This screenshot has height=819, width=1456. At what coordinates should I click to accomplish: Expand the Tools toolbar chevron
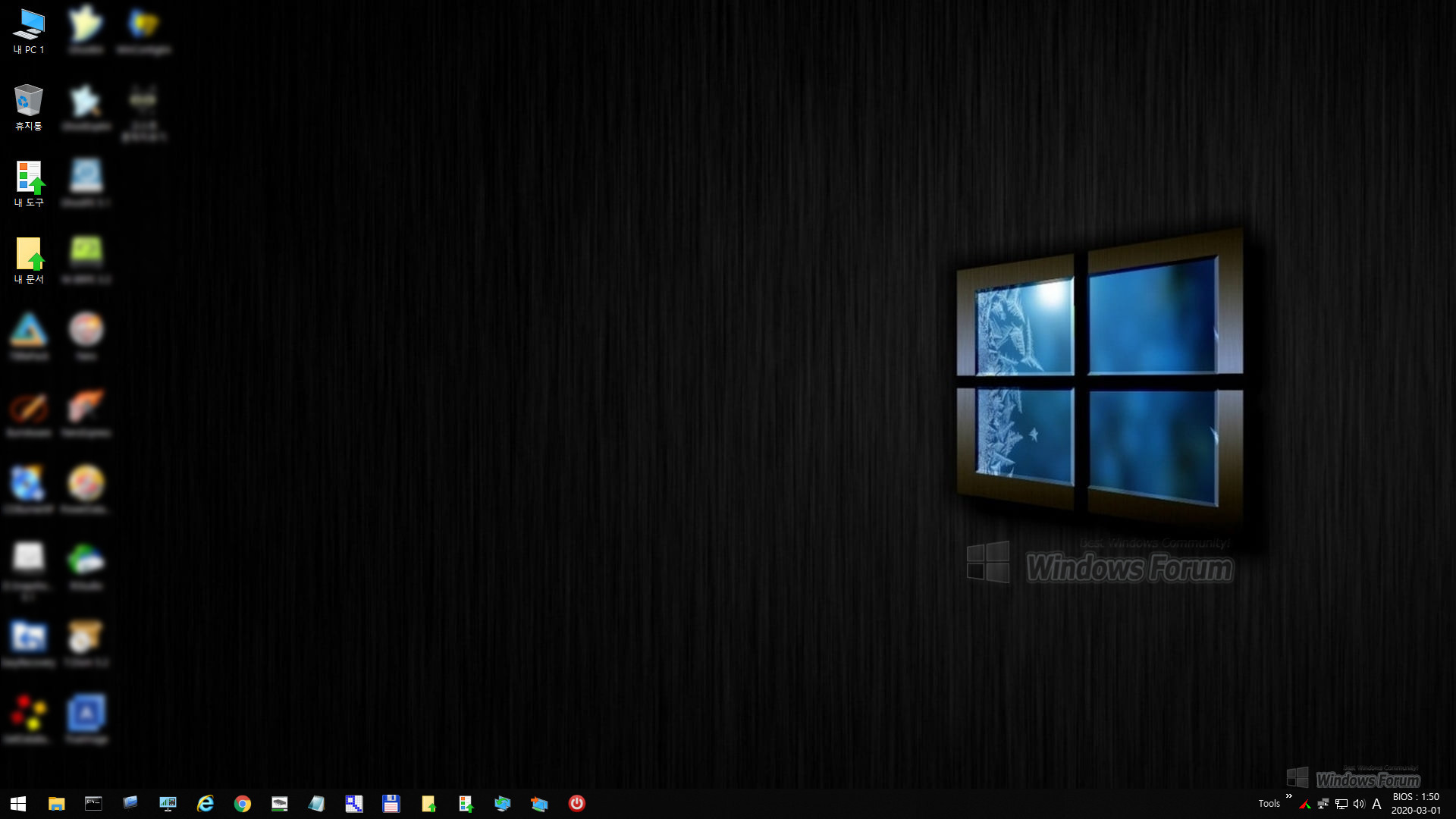1288,795
